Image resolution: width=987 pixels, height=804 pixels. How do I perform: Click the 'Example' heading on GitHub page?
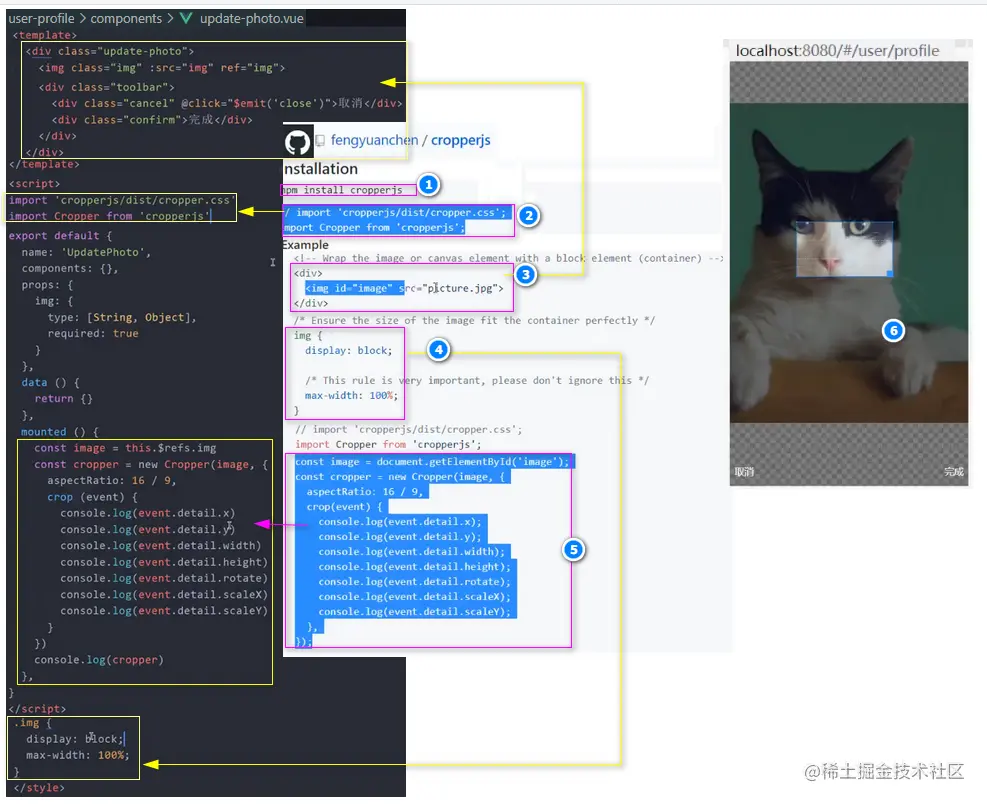click(305, 245)
